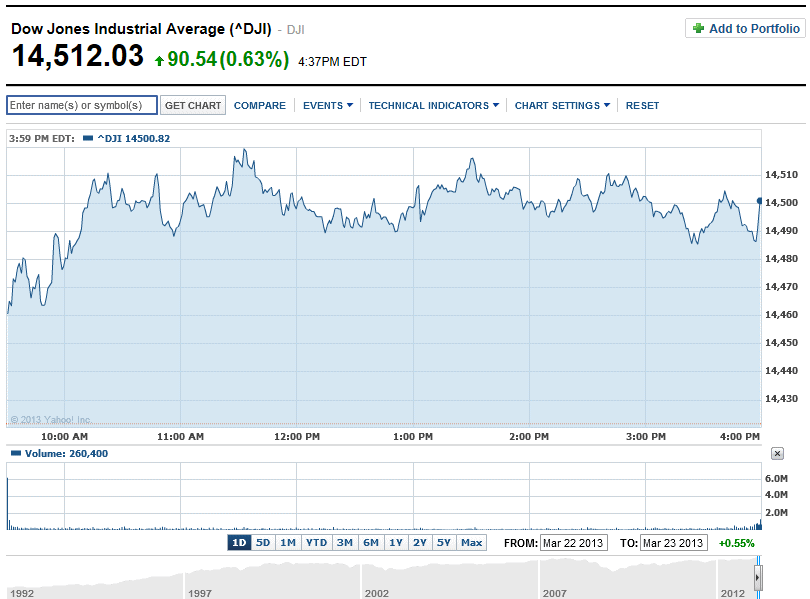
Task: Click the GET CHART button
Action: click(x=193, y=105)
